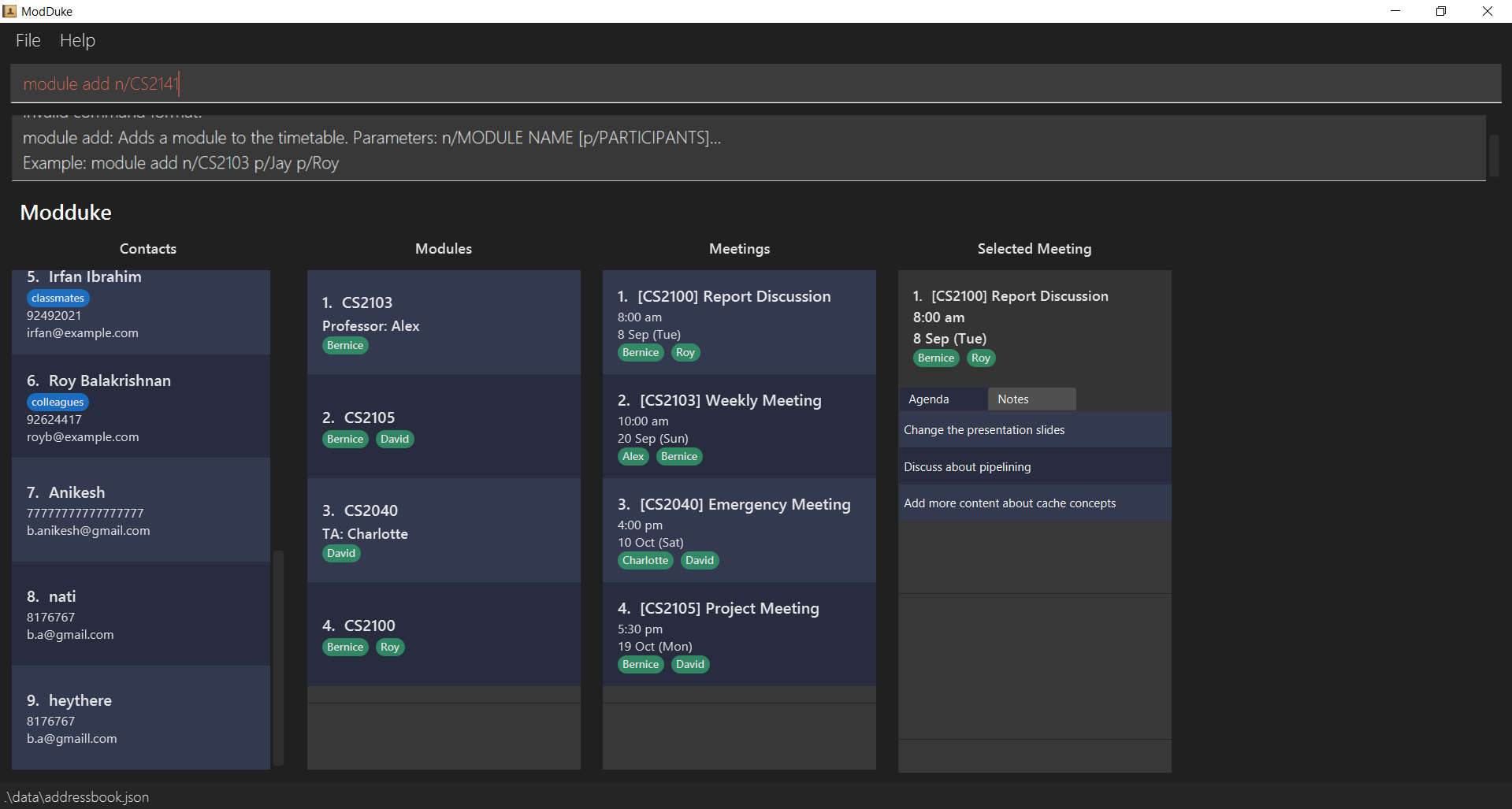The width and height of the screenshot is (1512, 809).
Task: Click the Contacts column heading
Action: point(148,249)
